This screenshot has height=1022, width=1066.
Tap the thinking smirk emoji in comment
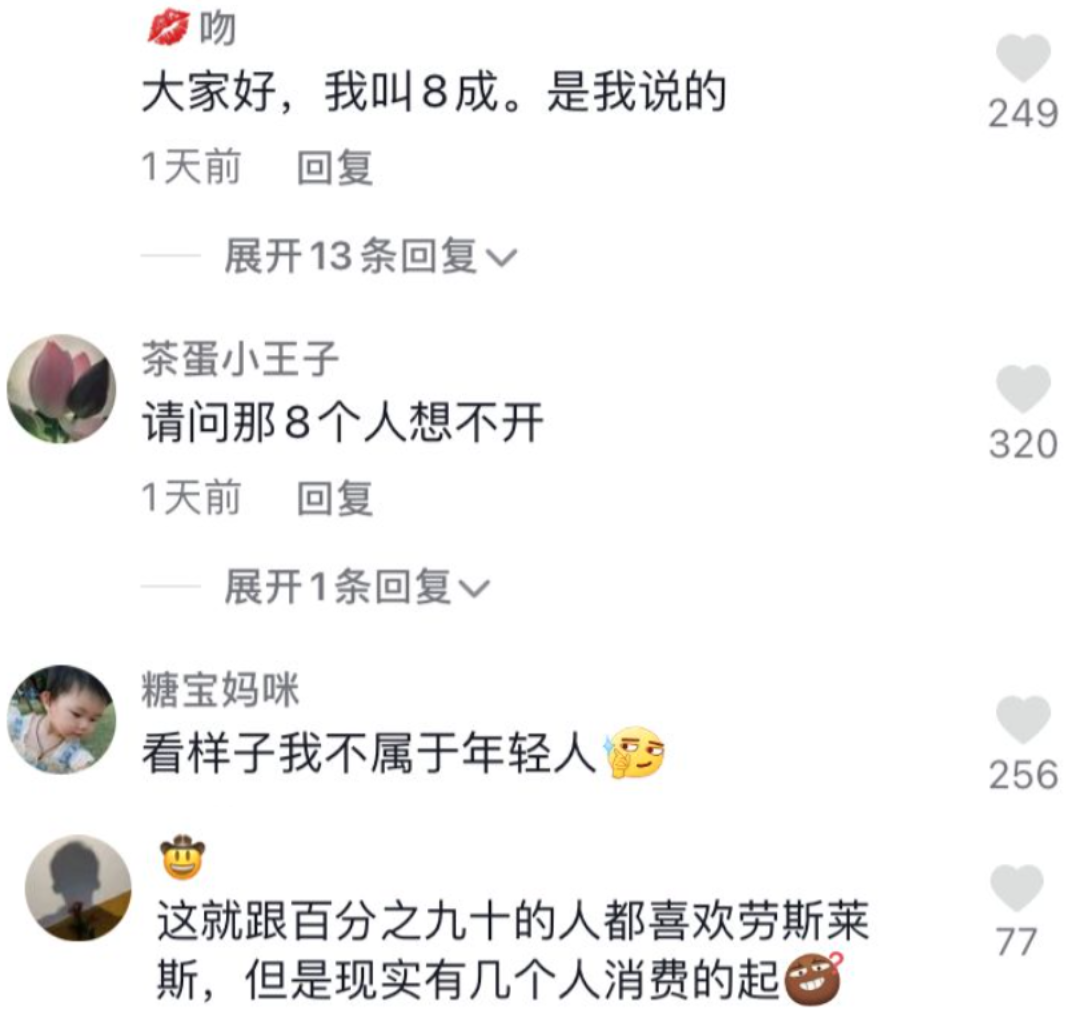click(633, 753)
